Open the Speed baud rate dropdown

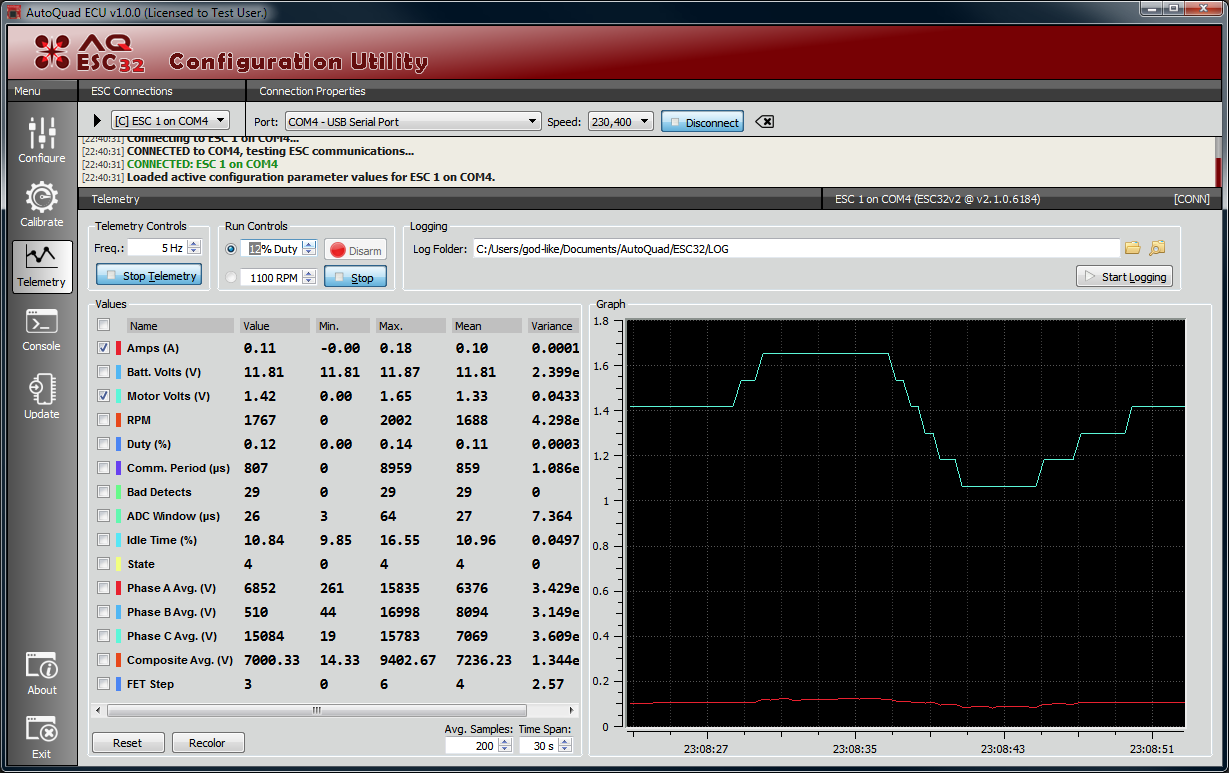point(620,122)
